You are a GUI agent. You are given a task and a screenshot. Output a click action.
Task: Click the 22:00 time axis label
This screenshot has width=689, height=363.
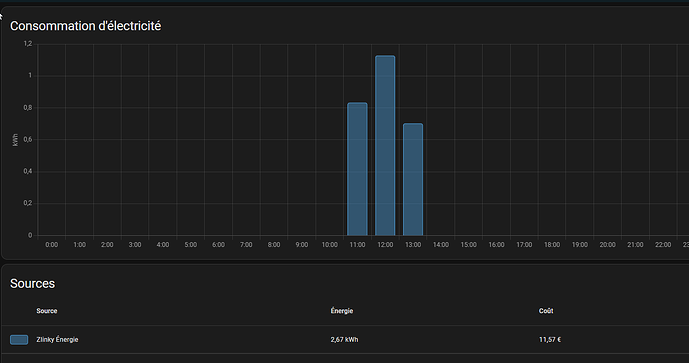663,245
